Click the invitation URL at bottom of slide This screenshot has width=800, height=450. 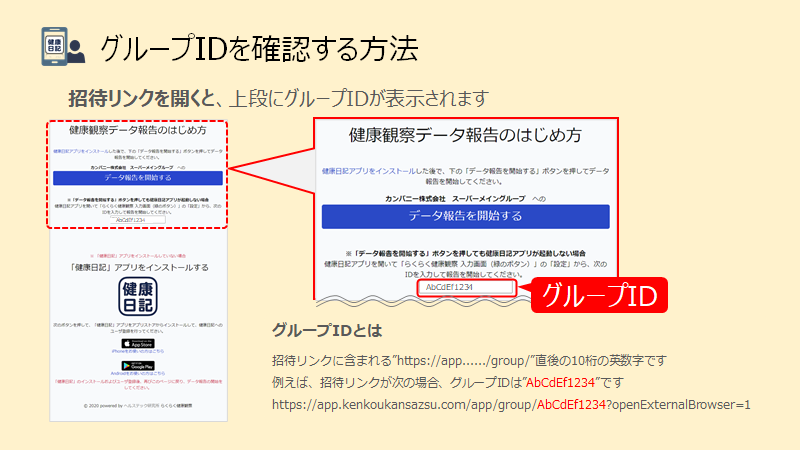[511, 404]
